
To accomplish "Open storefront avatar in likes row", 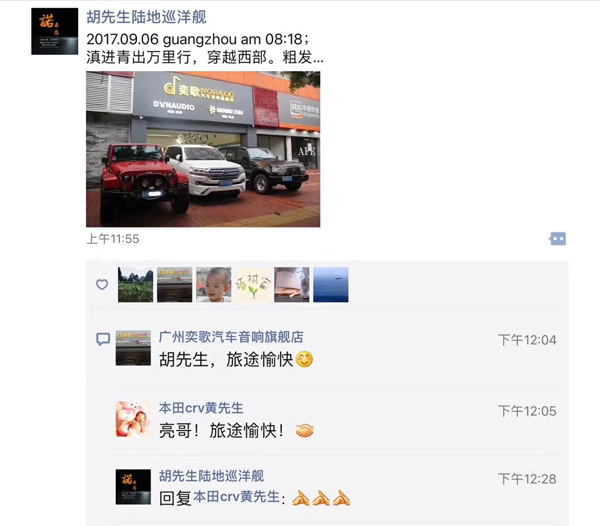I will point(174,285).
